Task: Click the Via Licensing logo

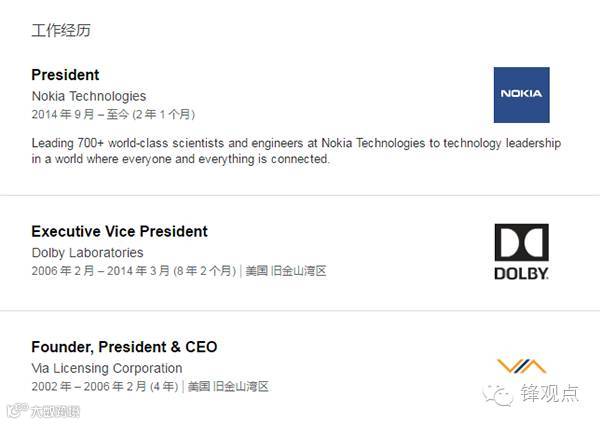Action: (521, 366)
